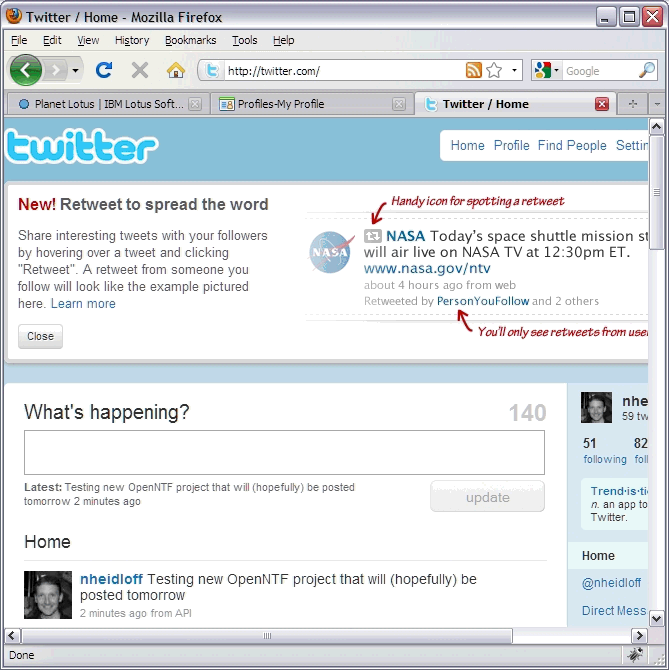The image size is (669, 670).
Task: Open the Google search engine selector
Action: [x=546, y=70]
